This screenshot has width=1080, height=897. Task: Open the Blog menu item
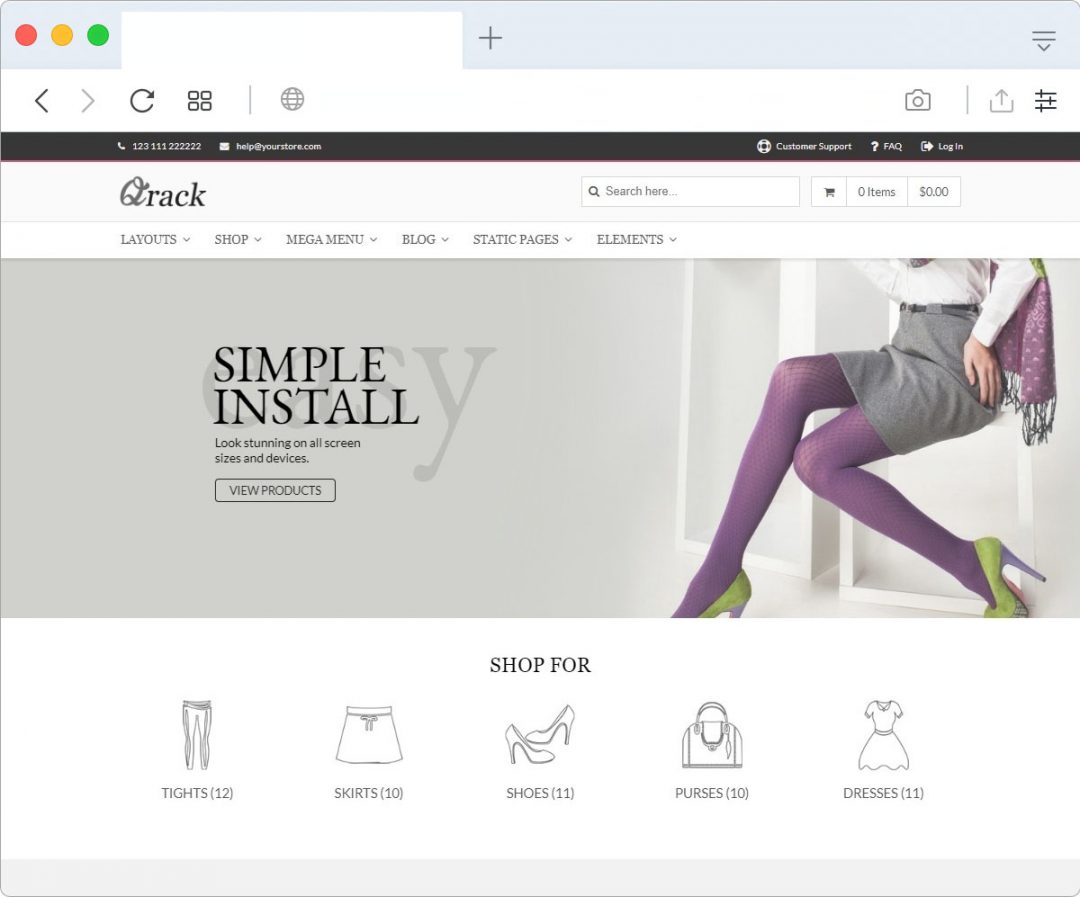click(x=425, y=239)
